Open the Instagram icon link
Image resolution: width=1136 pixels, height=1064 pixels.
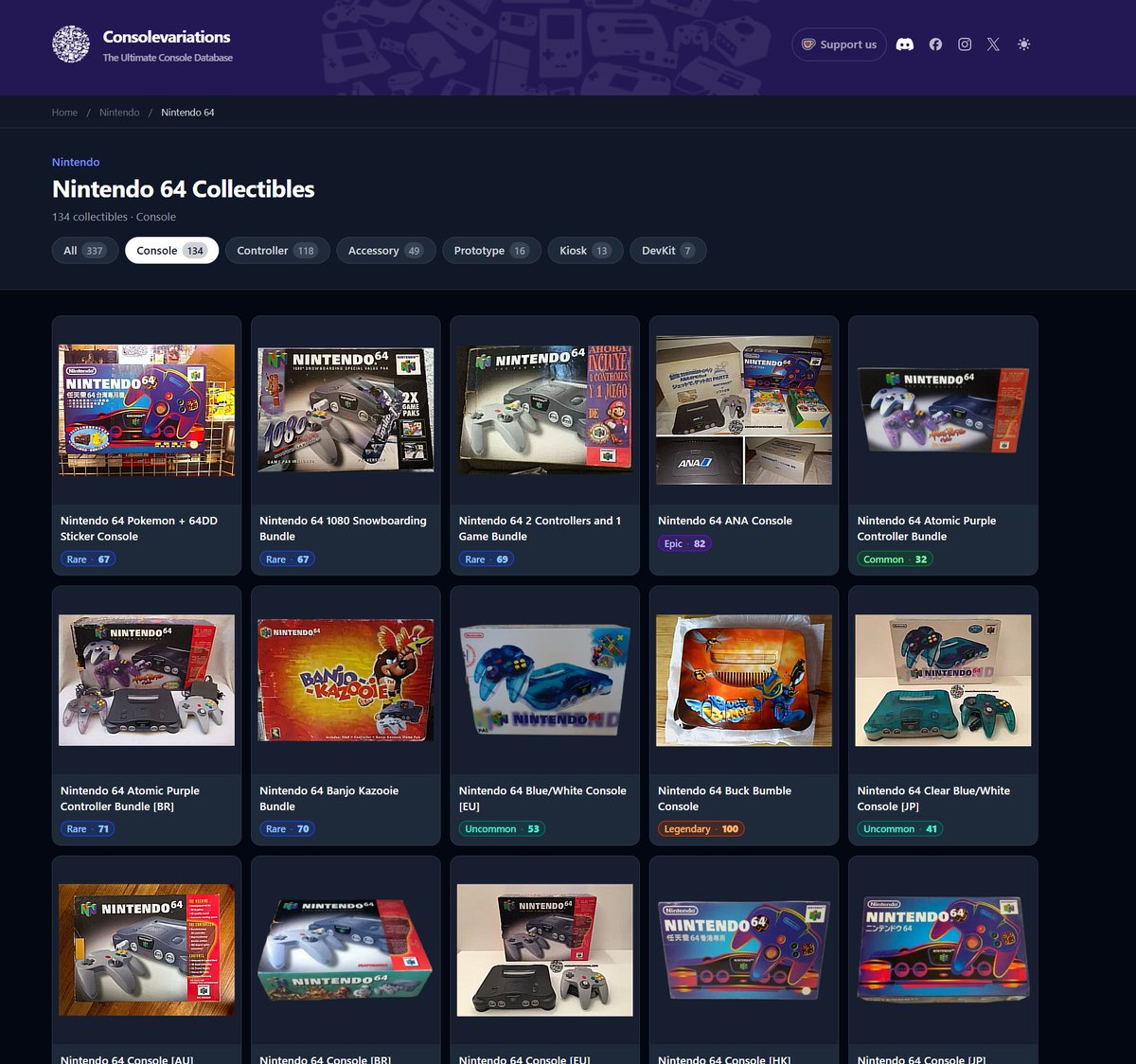pos(965,44)
